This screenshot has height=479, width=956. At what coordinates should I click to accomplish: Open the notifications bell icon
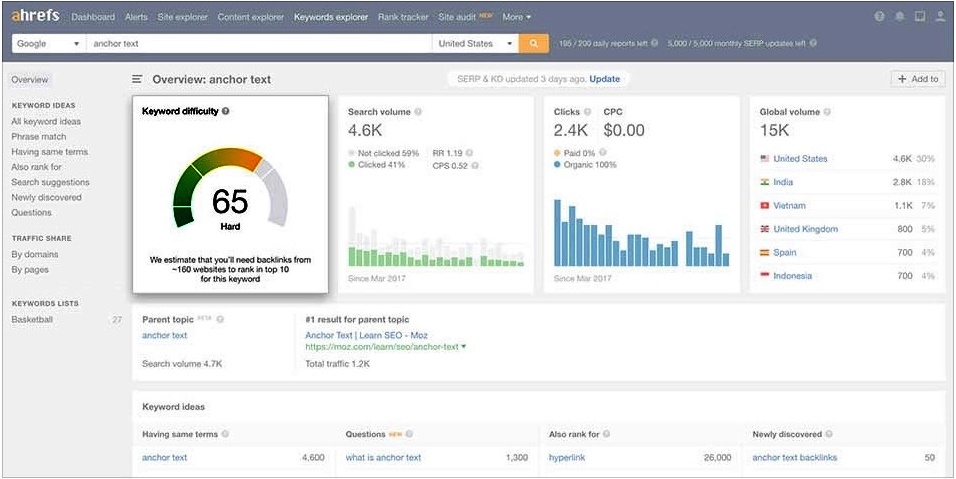coord(899,17)
